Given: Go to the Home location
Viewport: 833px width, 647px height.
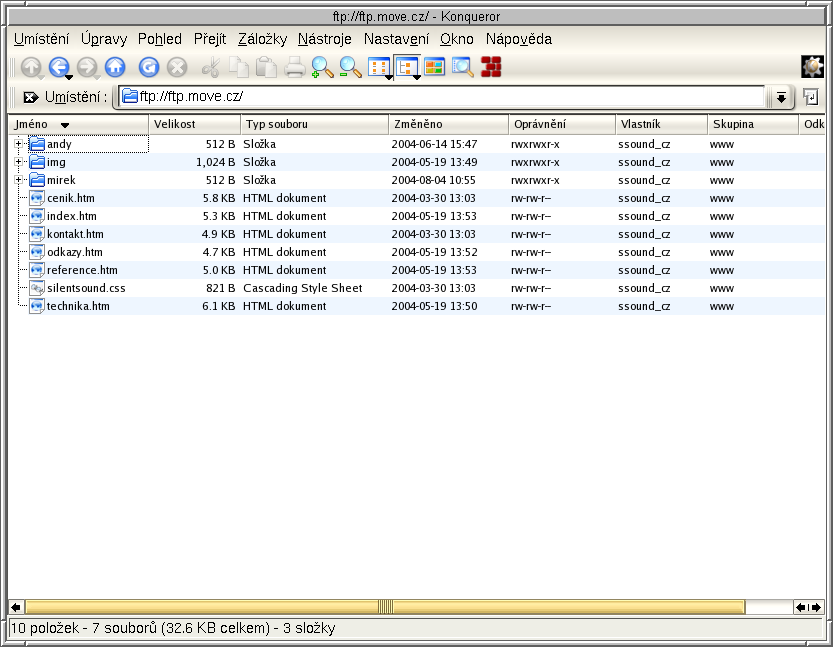Looking at the screenshot, I should 115,67.
